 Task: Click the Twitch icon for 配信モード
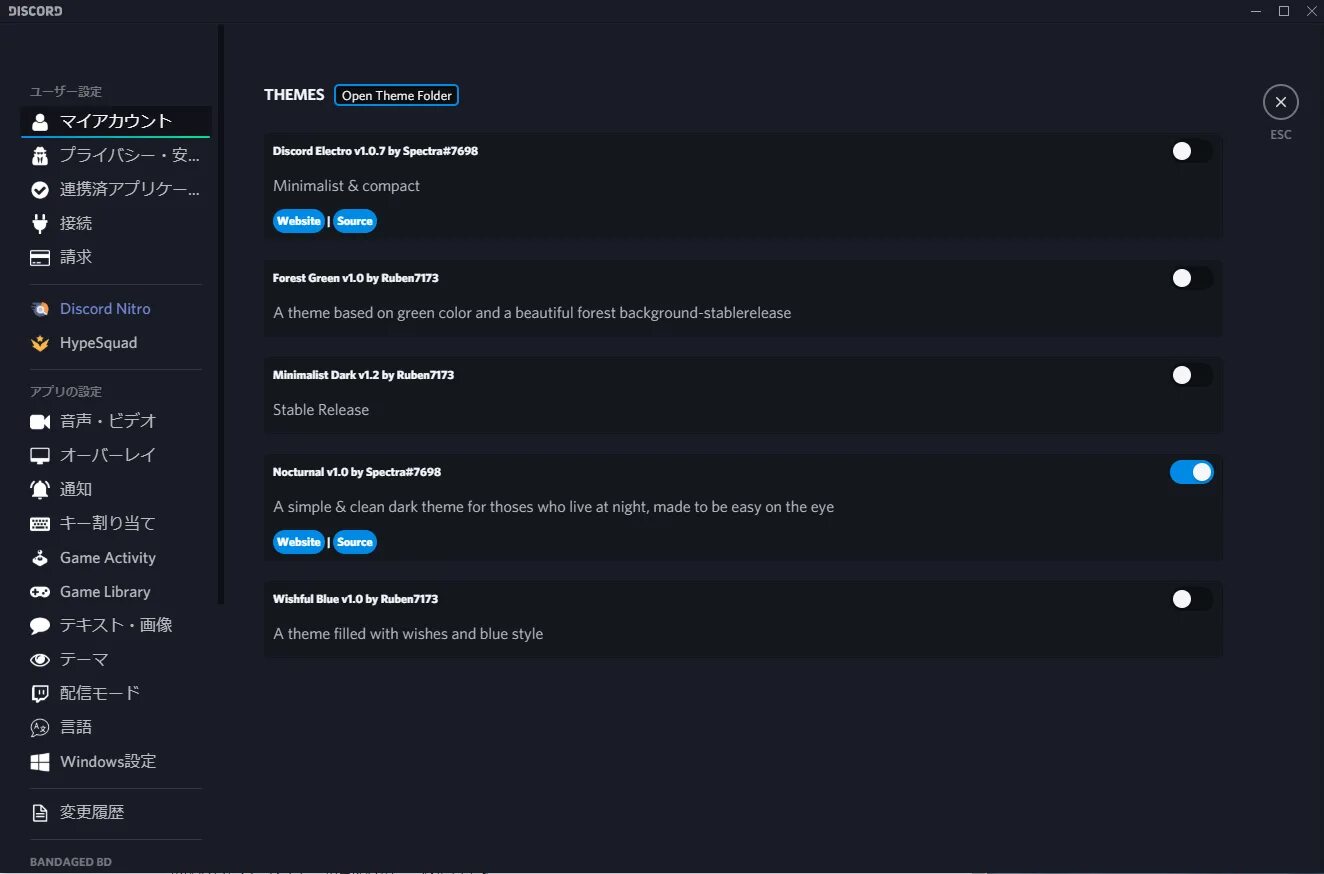pyautogui.click(x=40, y=694)
